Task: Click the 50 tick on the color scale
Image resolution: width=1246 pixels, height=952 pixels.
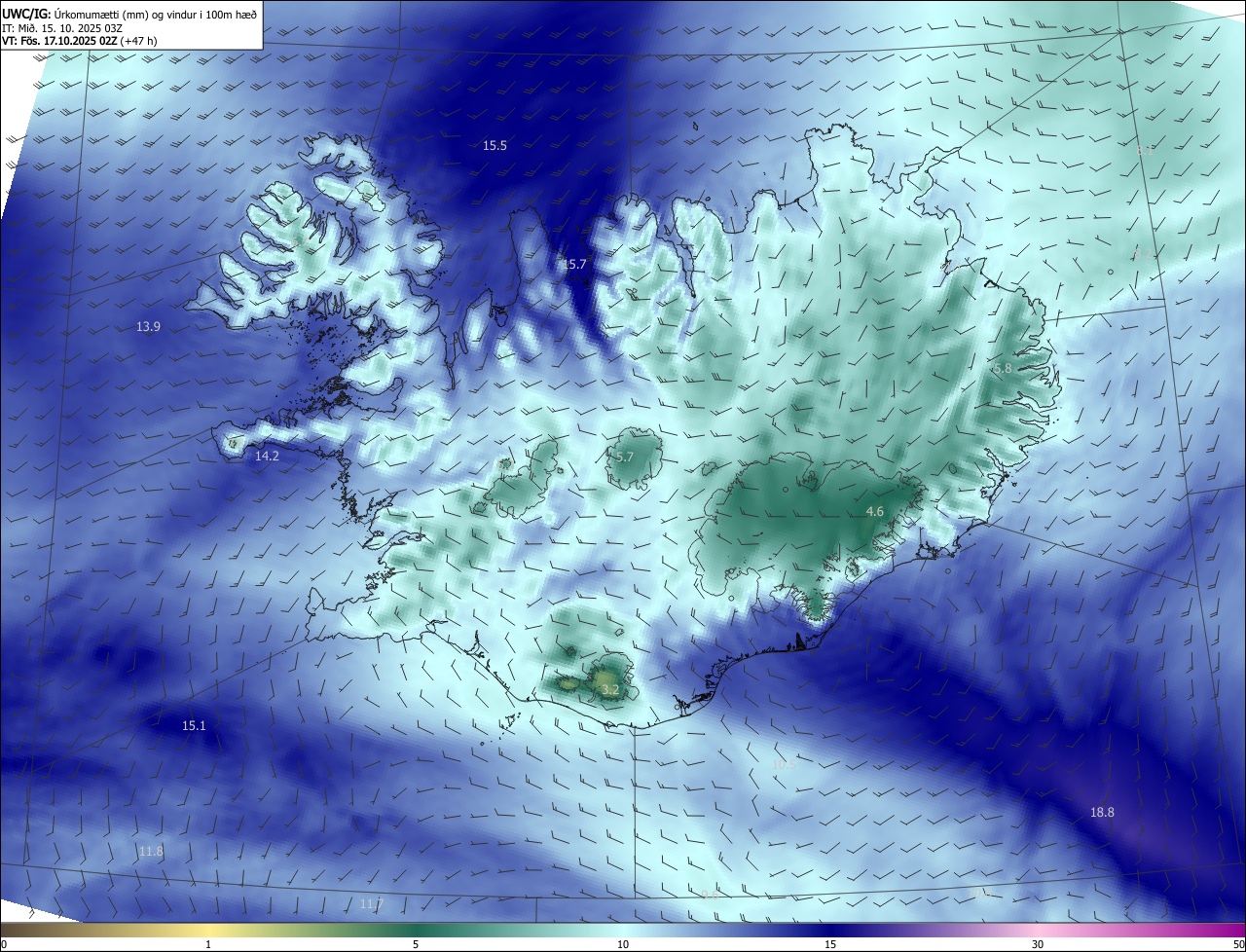Action: point(1238,944)
